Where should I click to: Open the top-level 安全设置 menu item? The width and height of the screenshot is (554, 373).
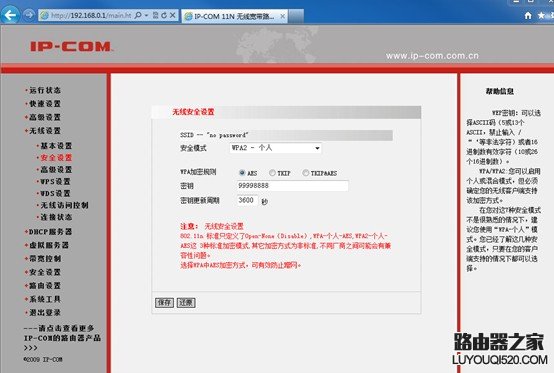pyautogui.click(x=45, y=272)
